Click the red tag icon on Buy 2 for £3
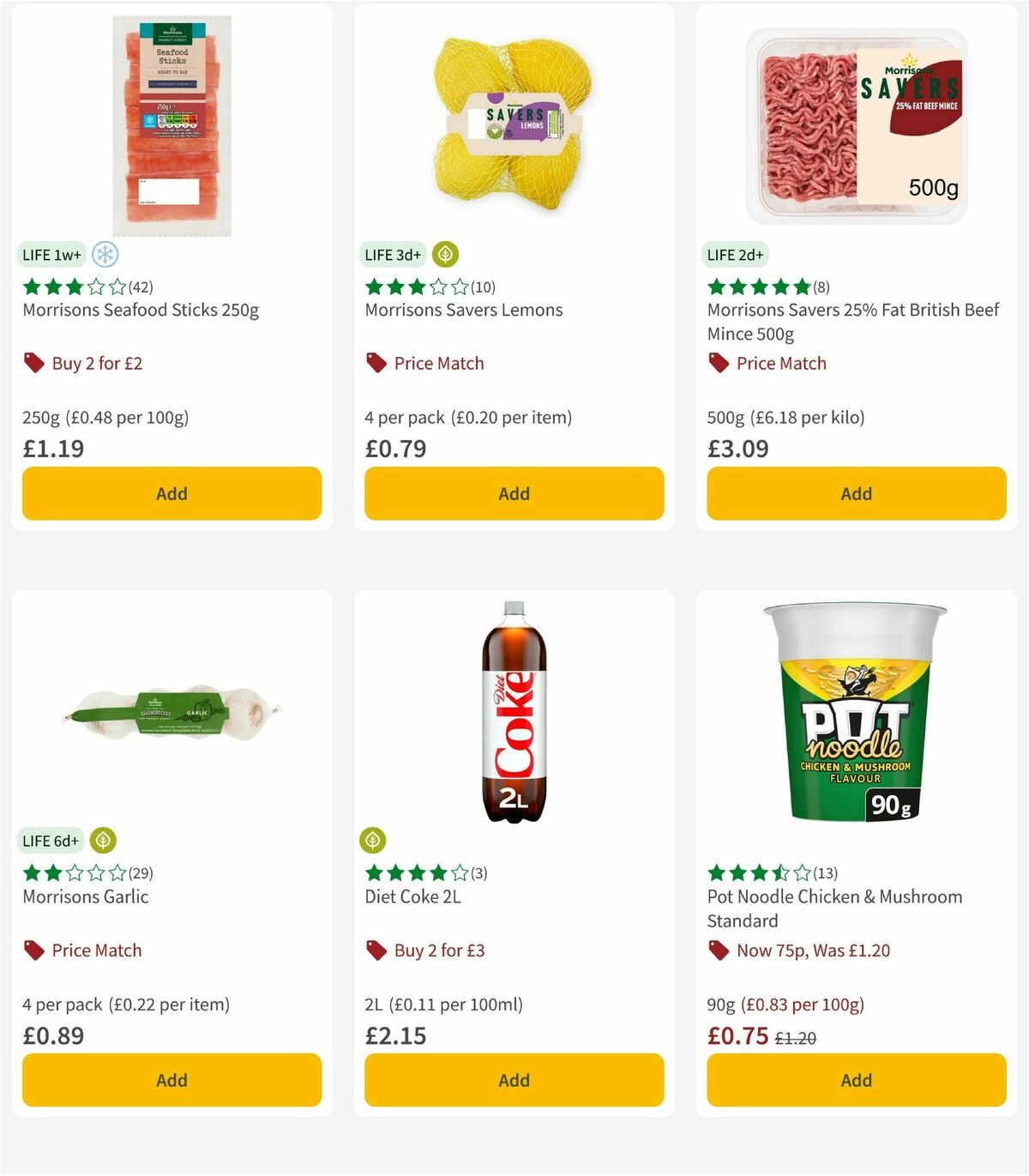Screen dimensions: 1029x1176 click(376, 950)
